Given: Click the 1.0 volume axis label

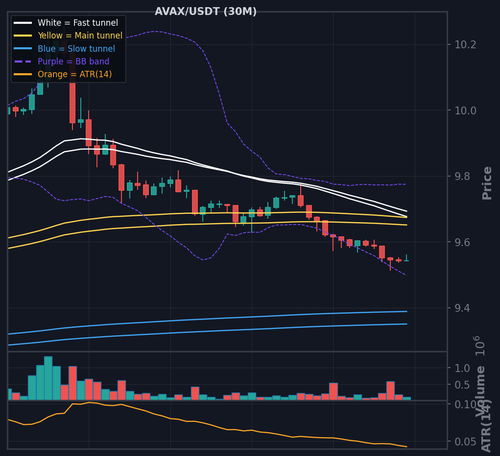Looking at the screenshot, I should pyautogui.click(x=462, y=368).
